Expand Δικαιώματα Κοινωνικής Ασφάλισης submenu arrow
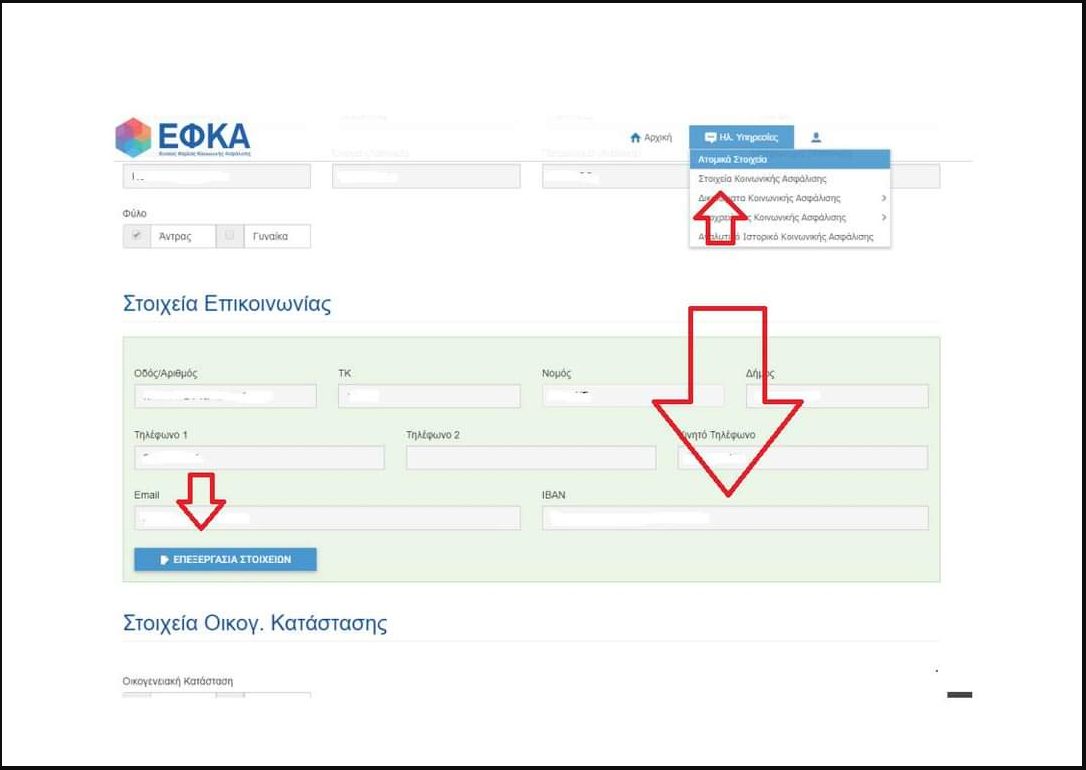The height and width of the screenshot is (770, 1086). [x=884, y=198]
